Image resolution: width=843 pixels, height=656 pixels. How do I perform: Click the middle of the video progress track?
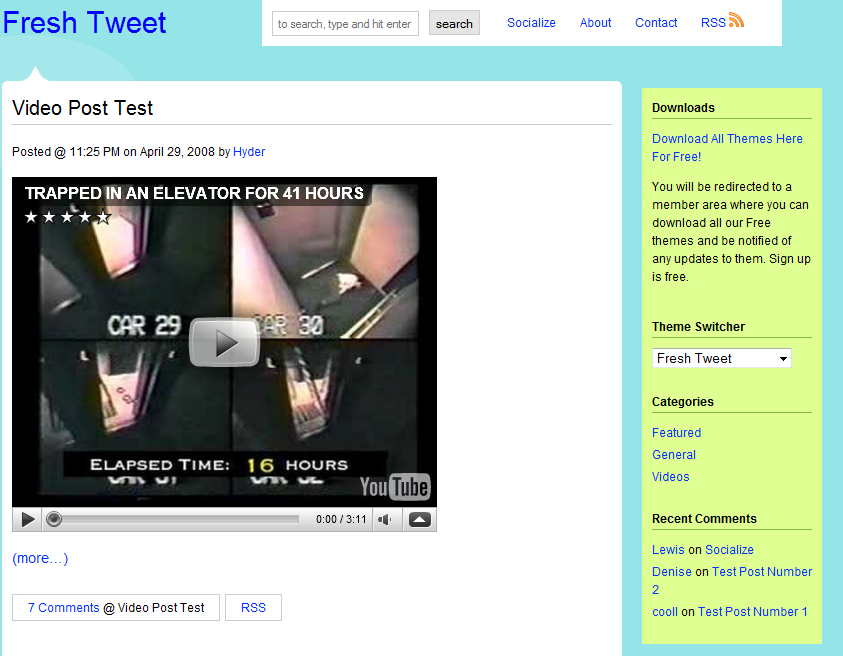[x=173, y=519]
